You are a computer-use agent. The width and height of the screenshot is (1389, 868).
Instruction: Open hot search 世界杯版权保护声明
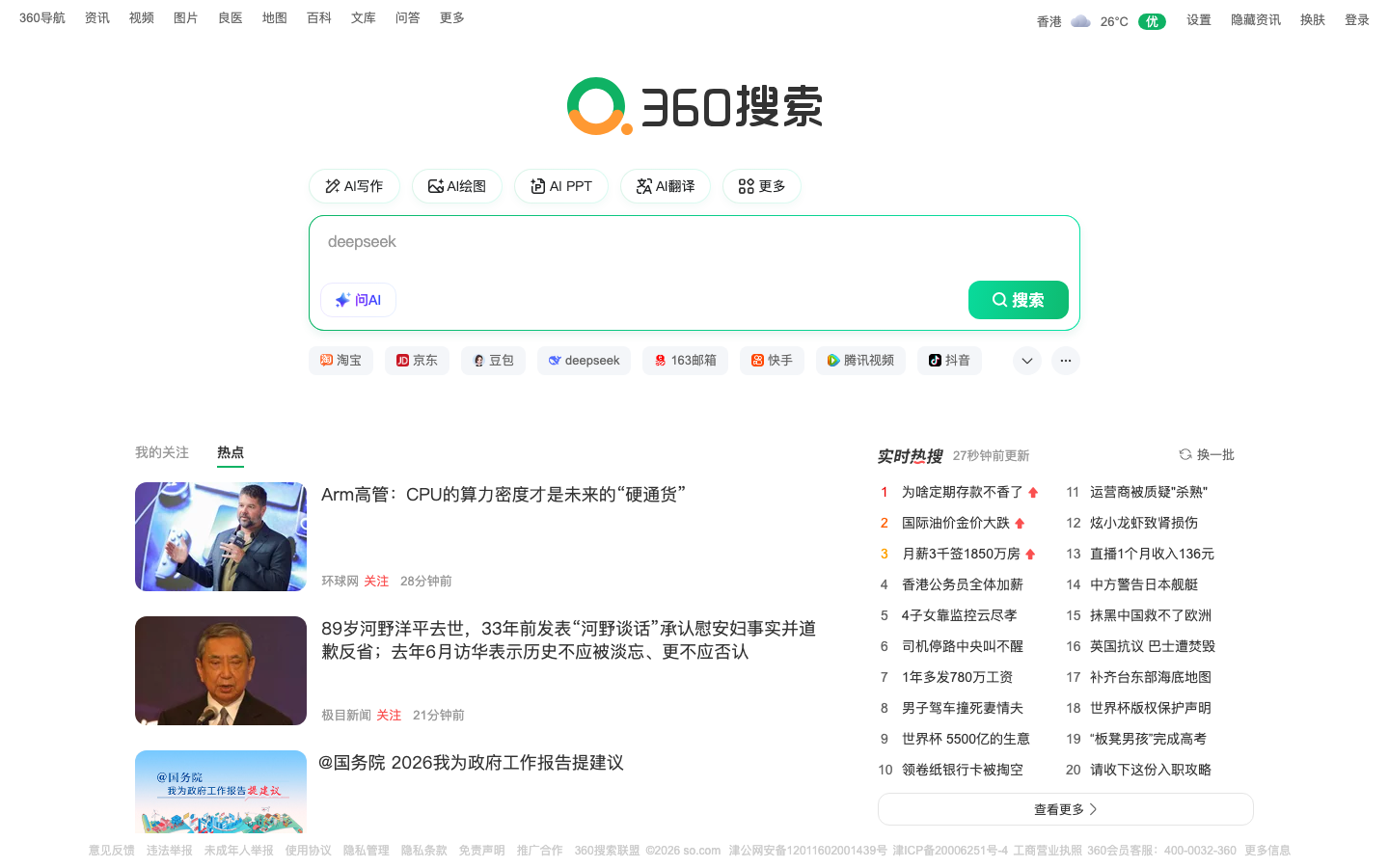pyautogui.click(x=1151, y=708)
